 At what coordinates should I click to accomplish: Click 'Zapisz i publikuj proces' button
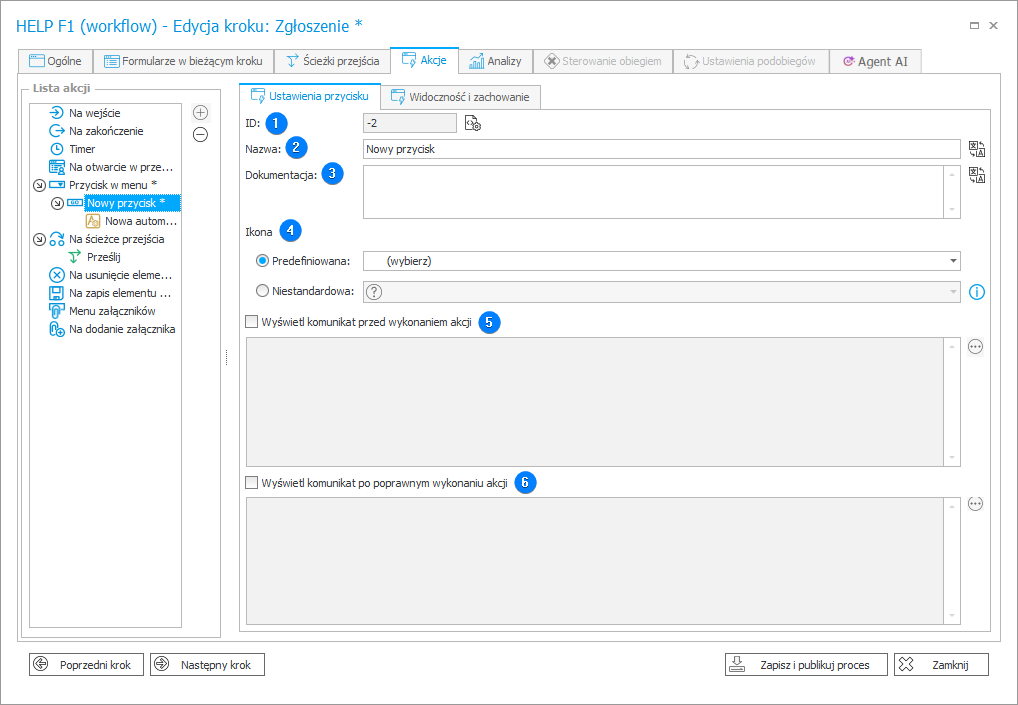(806, 665)
